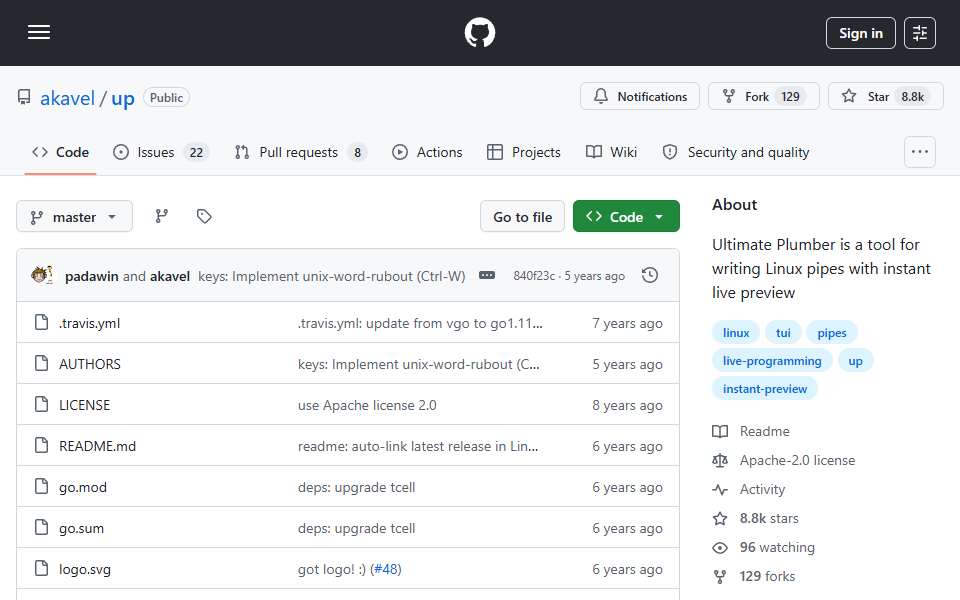Open the unix-word-rubout commit message
This screenshot has width=960, height=600.
[x=331, y=277]
